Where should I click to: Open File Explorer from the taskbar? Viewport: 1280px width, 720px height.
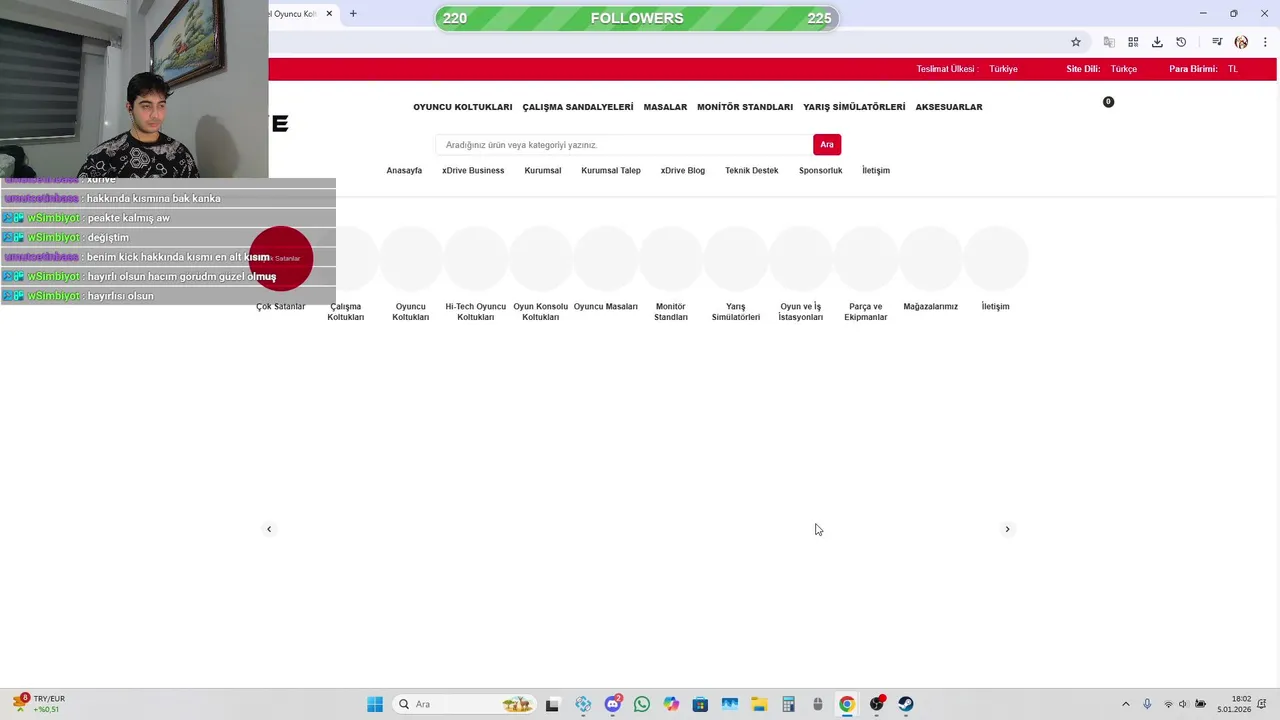pos(758,704)
